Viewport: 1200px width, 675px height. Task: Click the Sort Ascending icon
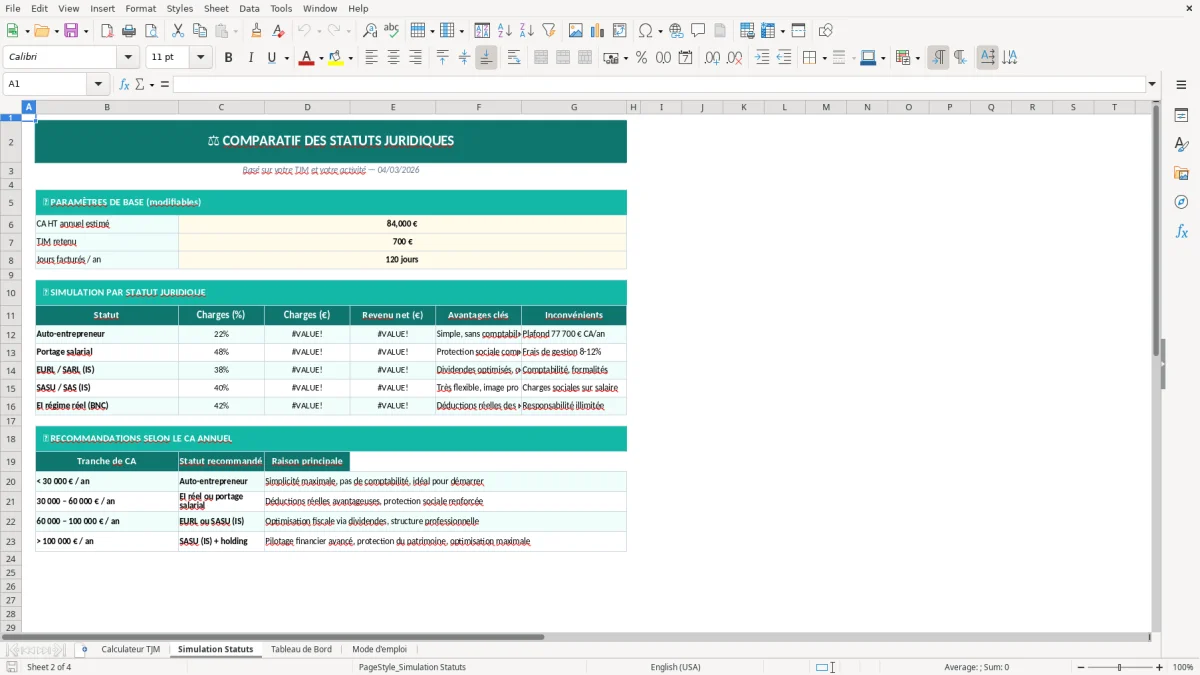click(x=505, y=31)
